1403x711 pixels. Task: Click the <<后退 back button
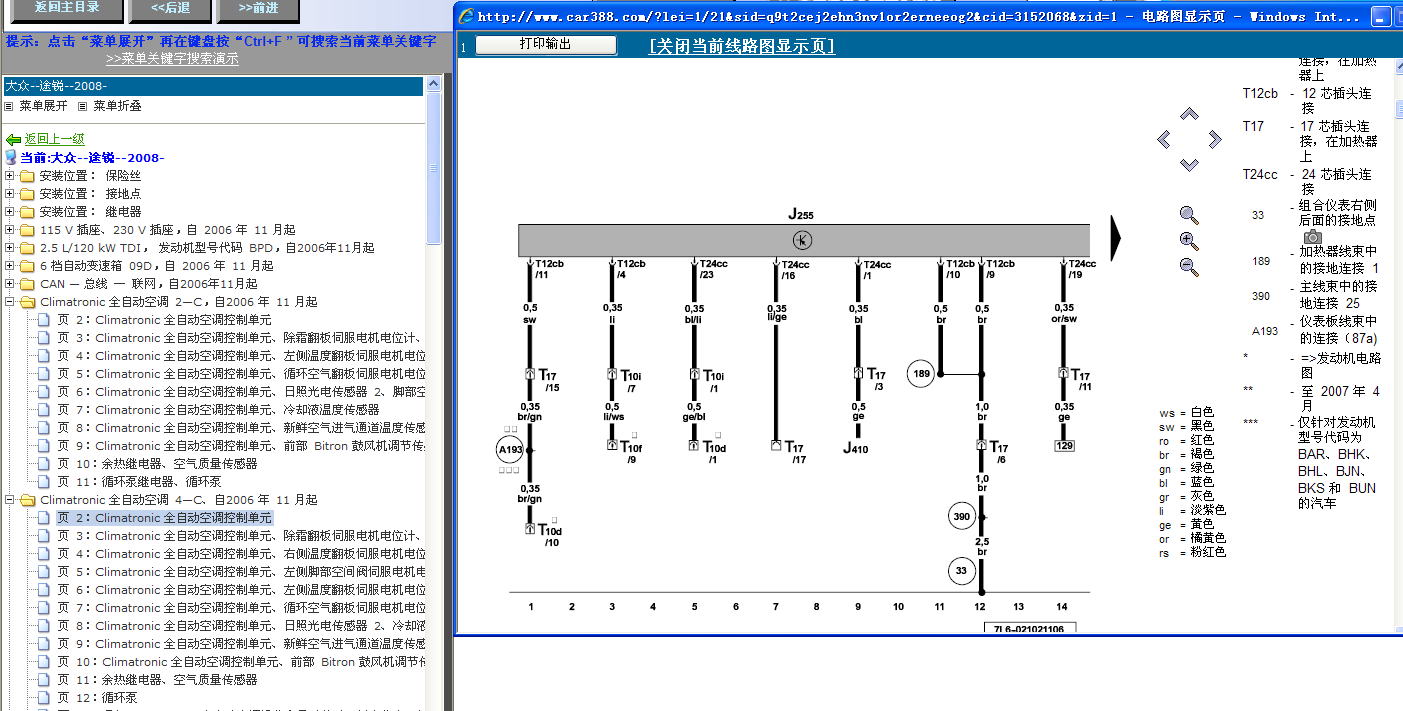pyautogui.click(x=170, y=8)
